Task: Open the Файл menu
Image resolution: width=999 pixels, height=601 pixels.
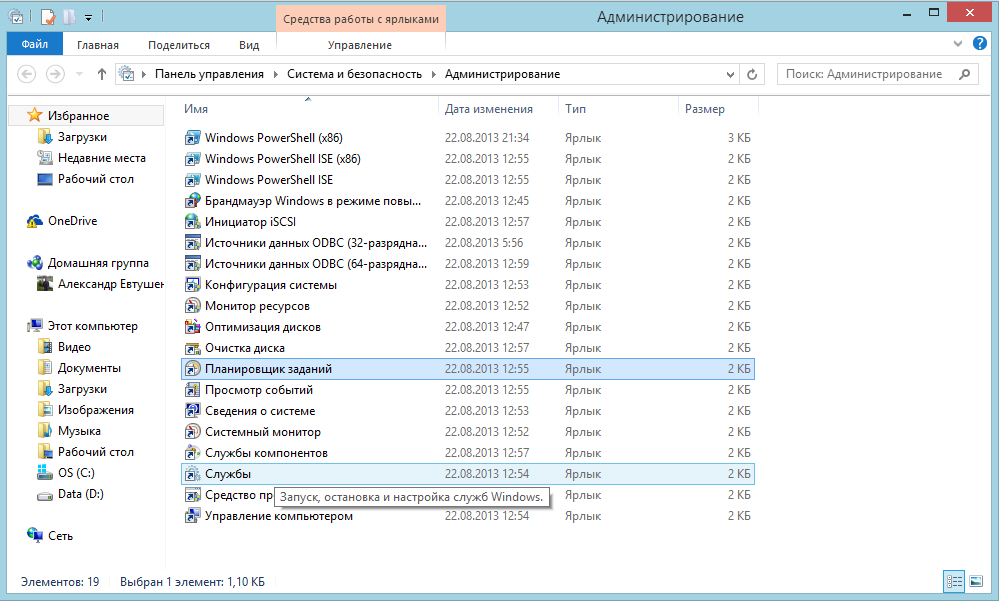Action: click(34, 45)
